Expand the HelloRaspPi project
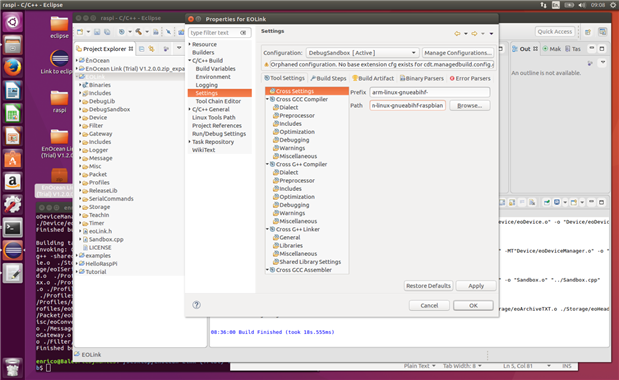This screenshot has height=380, width=619. [77, 264]
